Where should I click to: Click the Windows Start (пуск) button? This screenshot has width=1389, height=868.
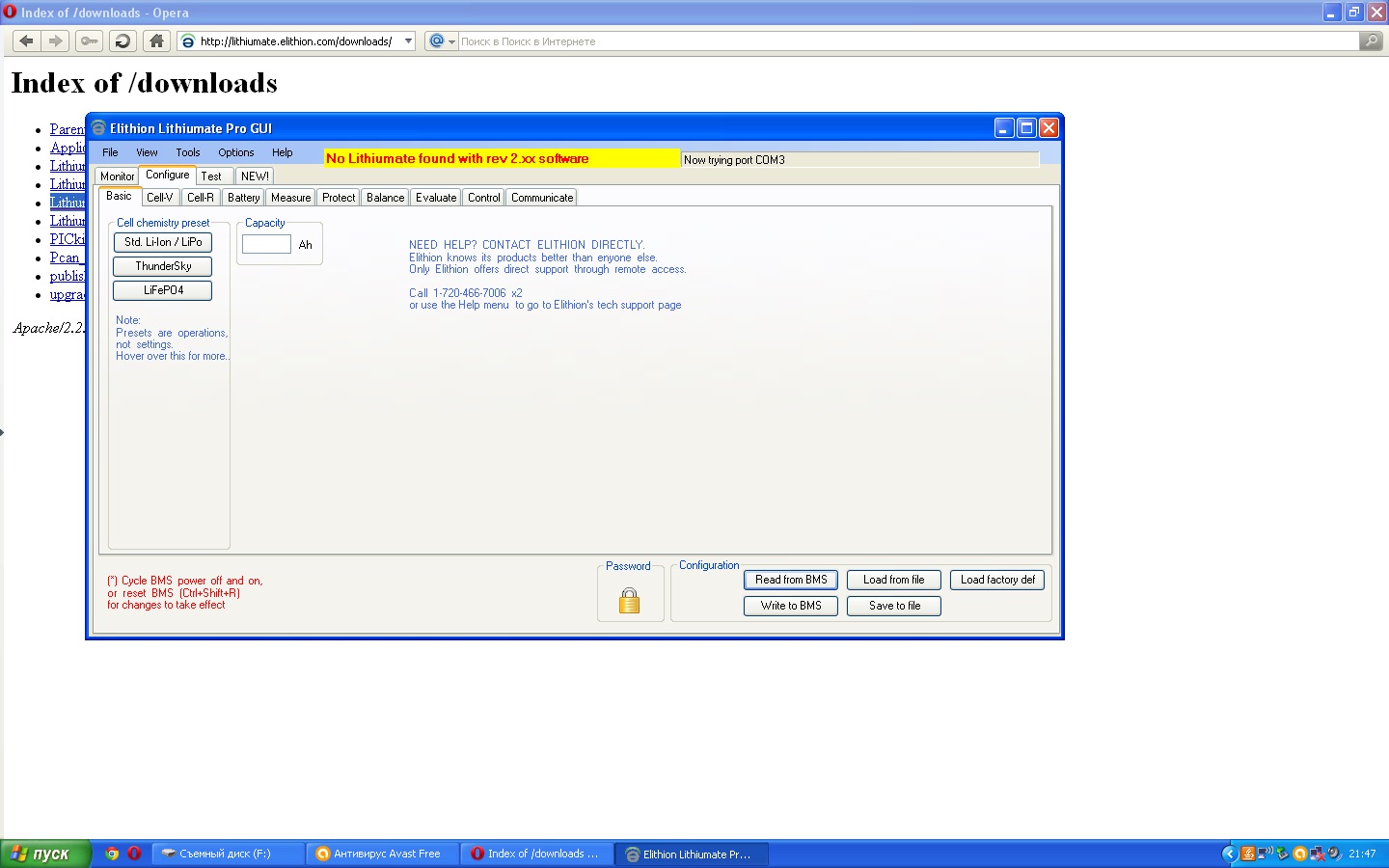(x=45, y=854)
